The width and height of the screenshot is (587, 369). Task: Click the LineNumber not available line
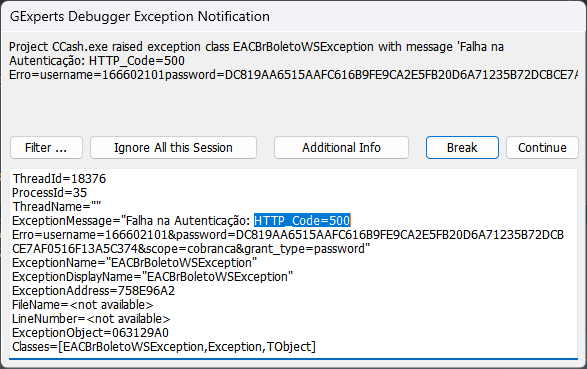pyautogui.click(x=91, y=319)
